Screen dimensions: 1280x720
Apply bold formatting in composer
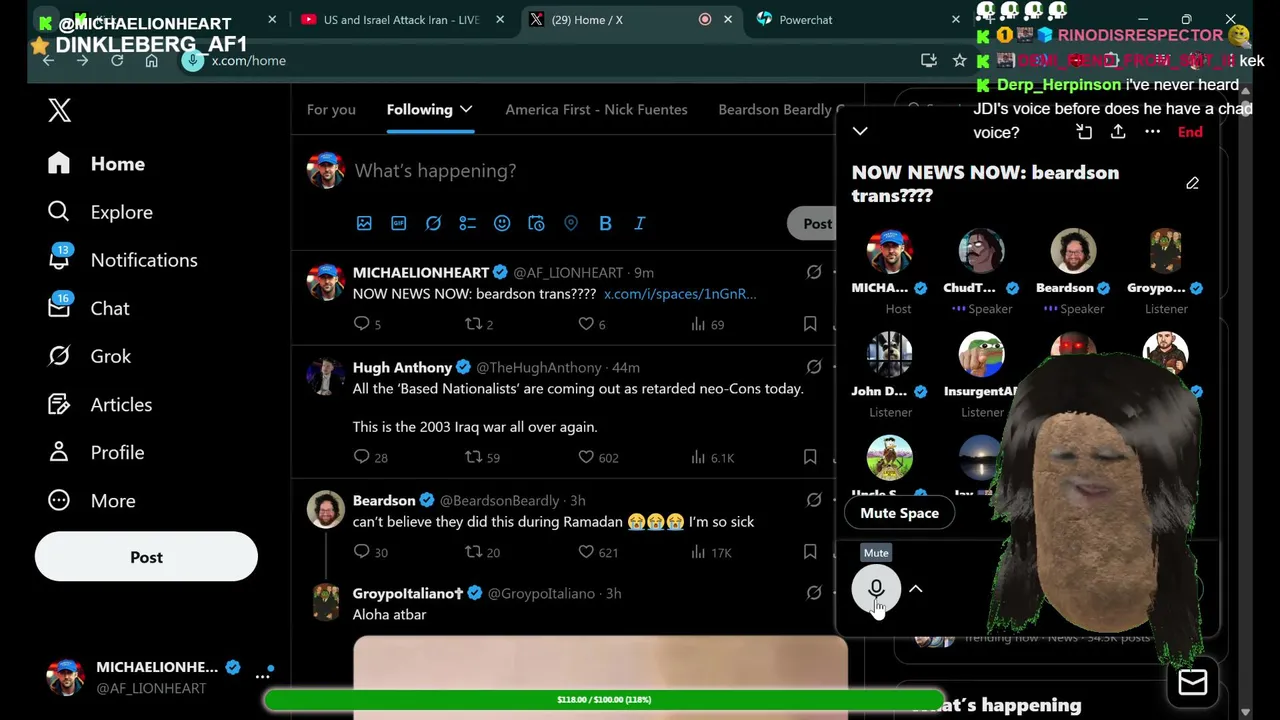tap(605, 223)
